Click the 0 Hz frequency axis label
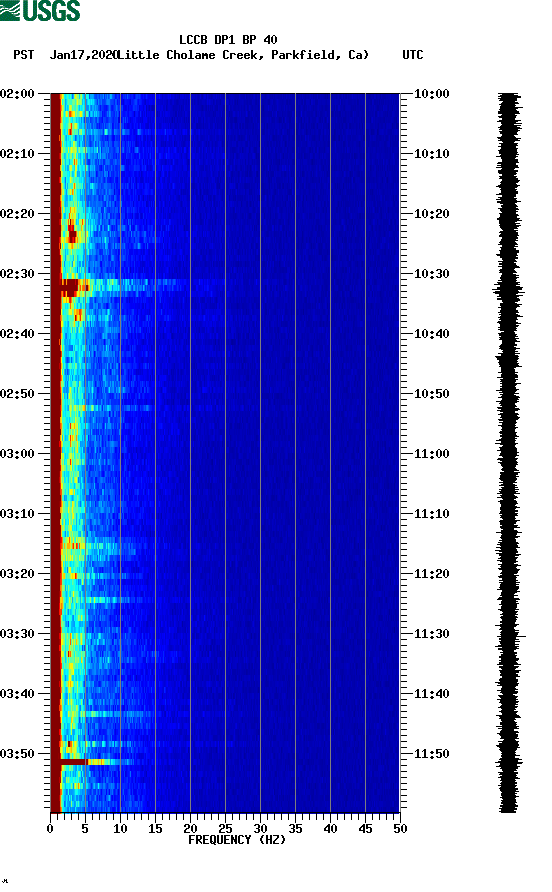The width and height of the screenshot is (552, 892). coord(50,829)
